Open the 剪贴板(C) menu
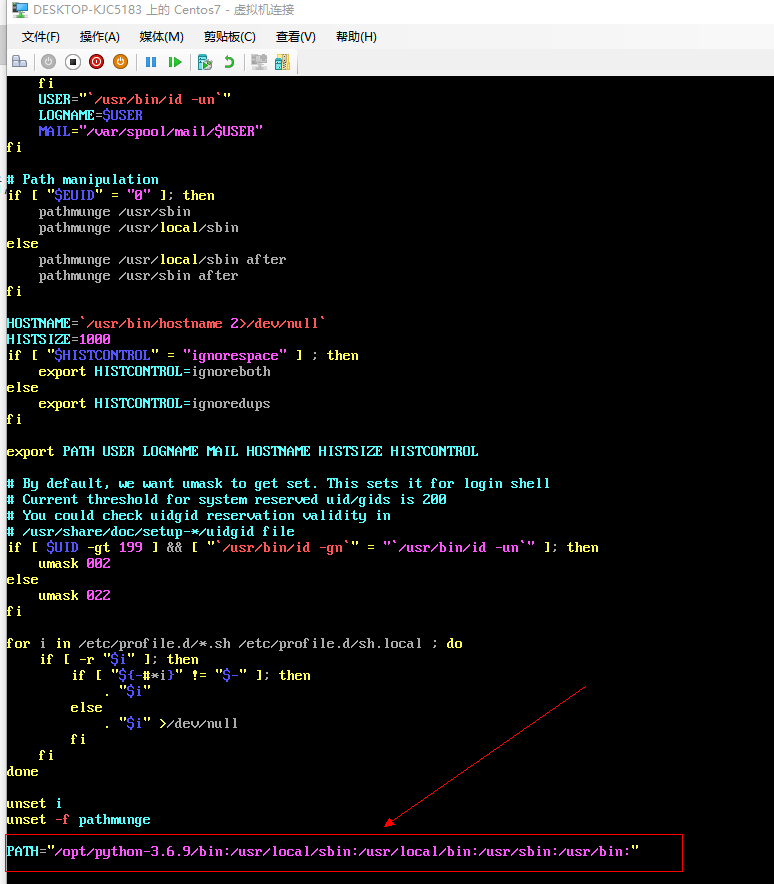 coord(230,37)
